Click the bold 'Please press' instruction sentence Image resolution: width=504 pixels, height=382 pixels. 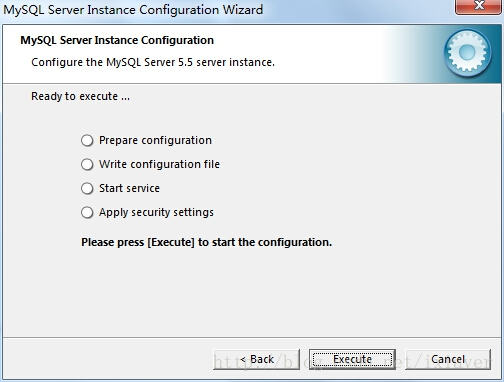pyautogui.click(x=206, y=242)
